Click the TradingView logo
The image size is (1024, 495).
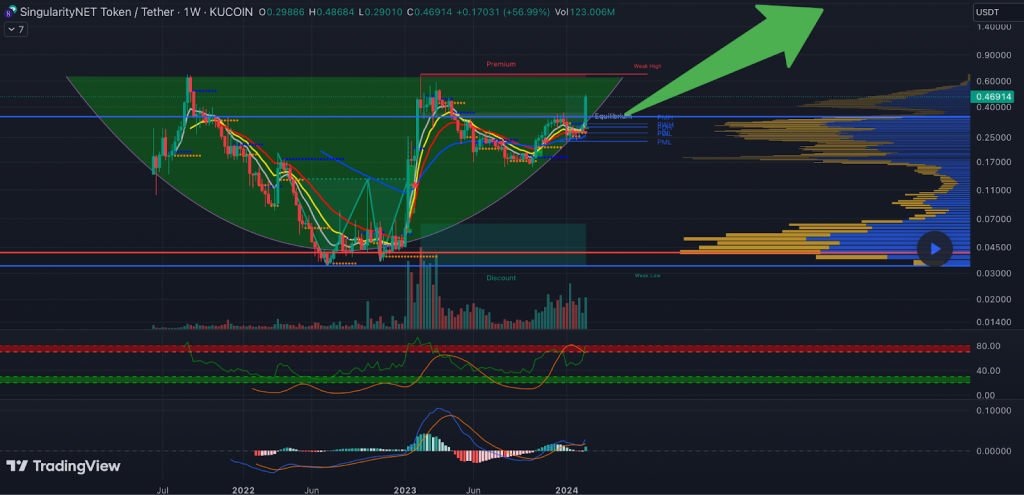[x=63, y=466]
